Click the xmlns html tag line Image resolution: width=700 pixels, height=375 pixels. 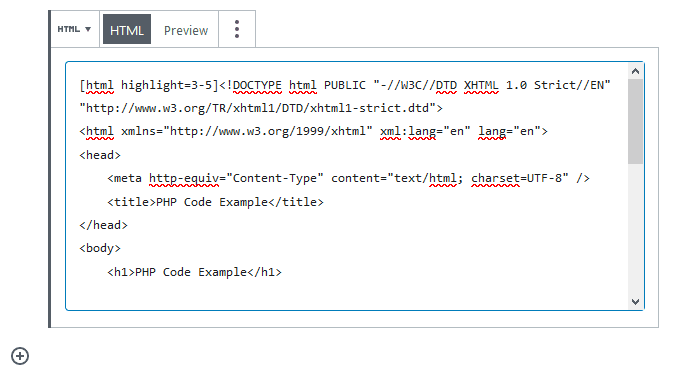313,132
